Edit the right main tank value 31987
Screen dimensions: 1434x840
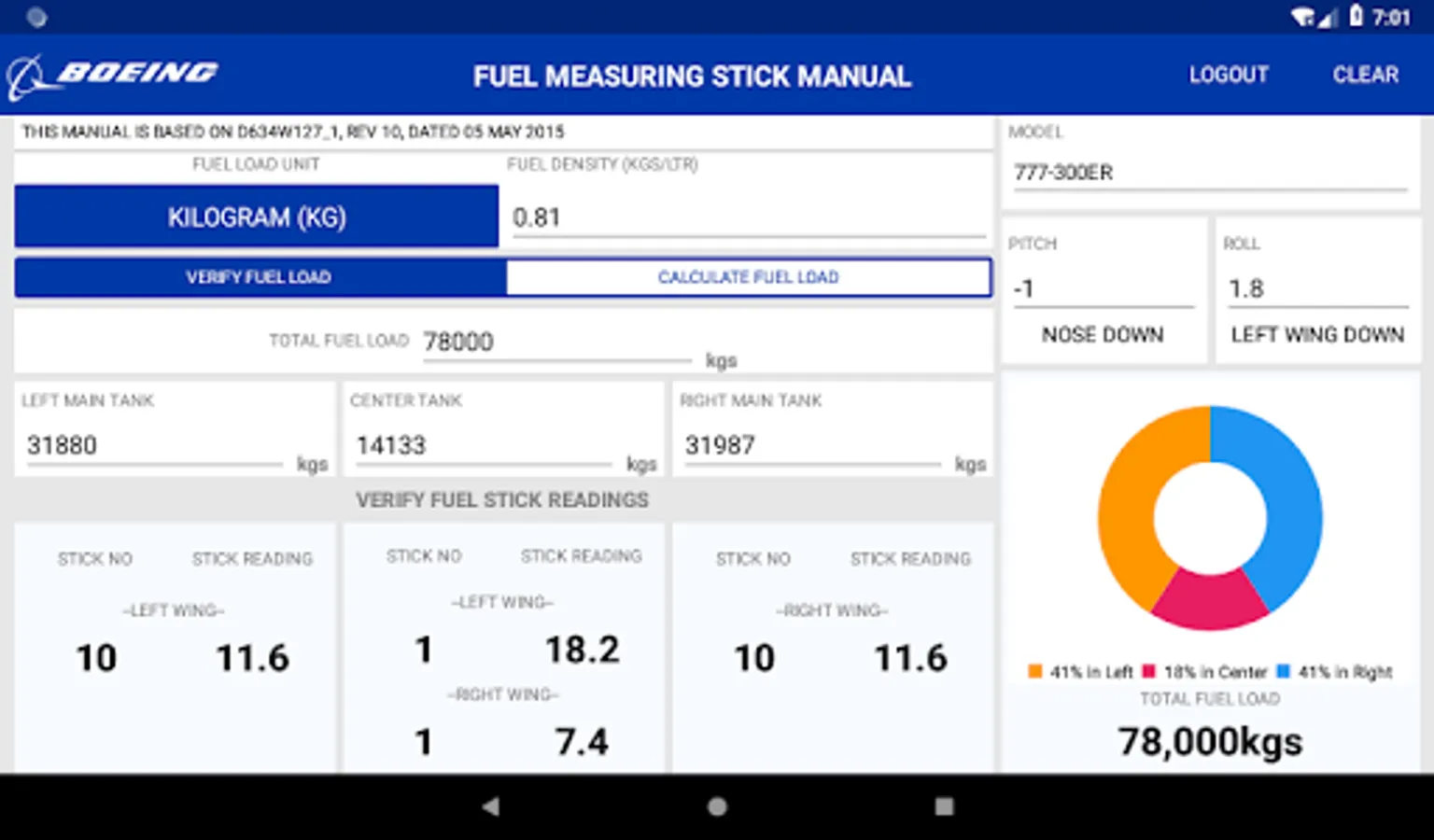812,445
